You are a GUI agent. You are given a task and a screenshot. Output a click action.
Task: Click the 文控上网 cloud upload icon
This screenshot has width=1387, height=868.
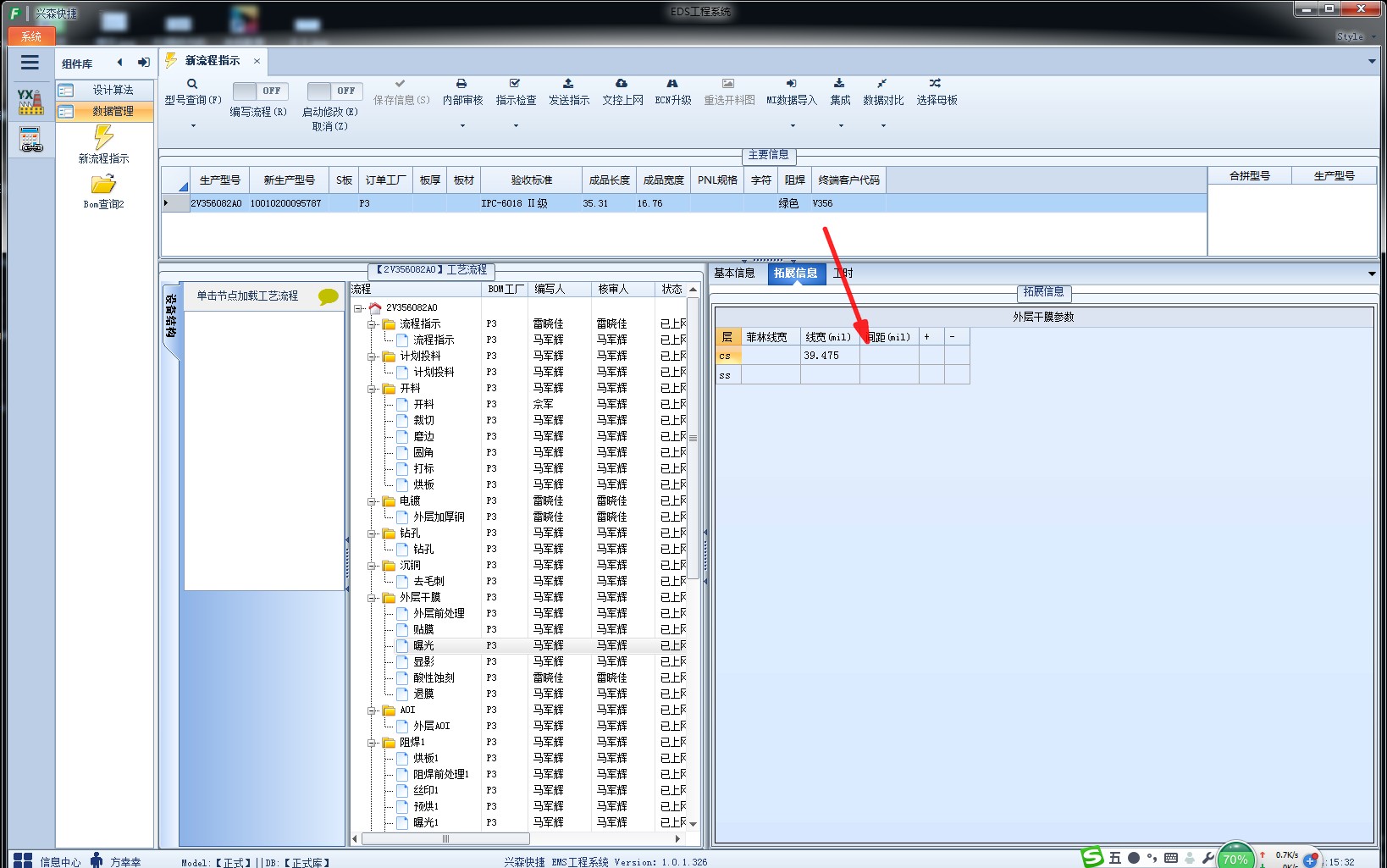click(x=622, y=84)
